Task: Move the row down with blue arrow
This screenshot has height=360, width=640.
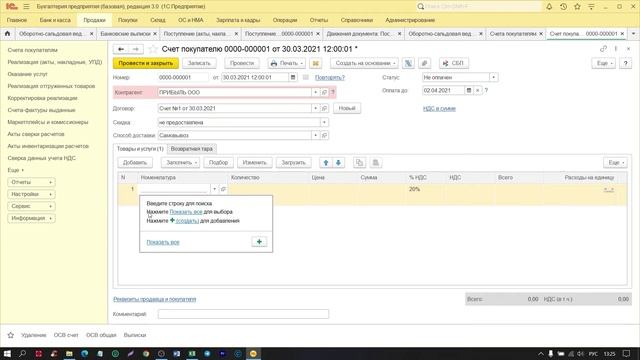Action: click(x=338, y=162)
